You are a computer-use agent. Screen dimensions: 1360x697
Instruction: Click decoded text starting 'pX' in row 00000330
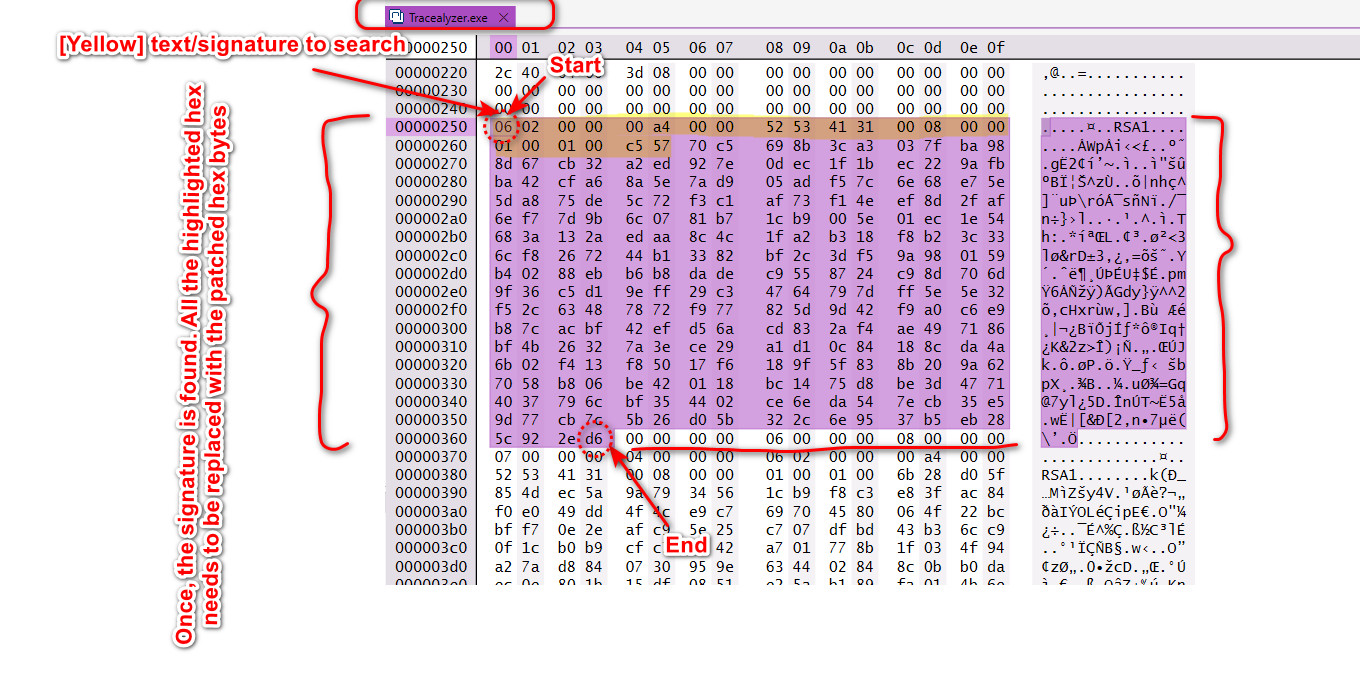(1113, 383)
